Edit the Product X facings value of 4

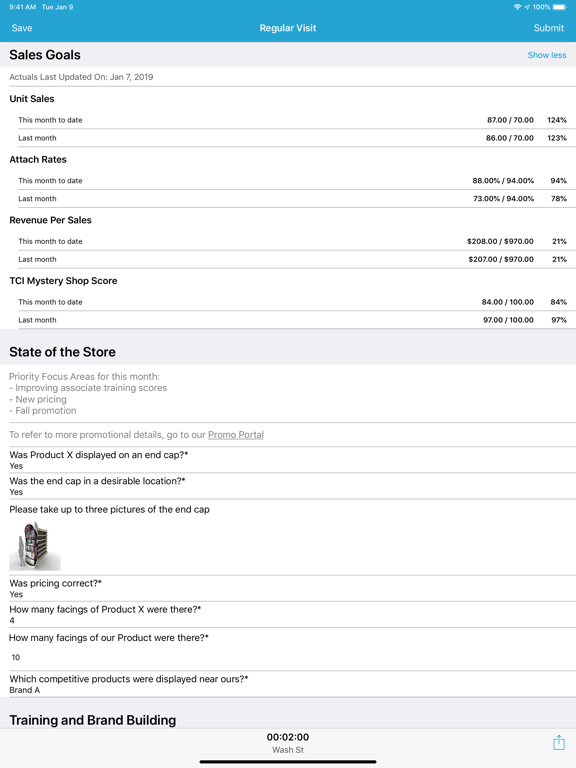tap(288, 614)
